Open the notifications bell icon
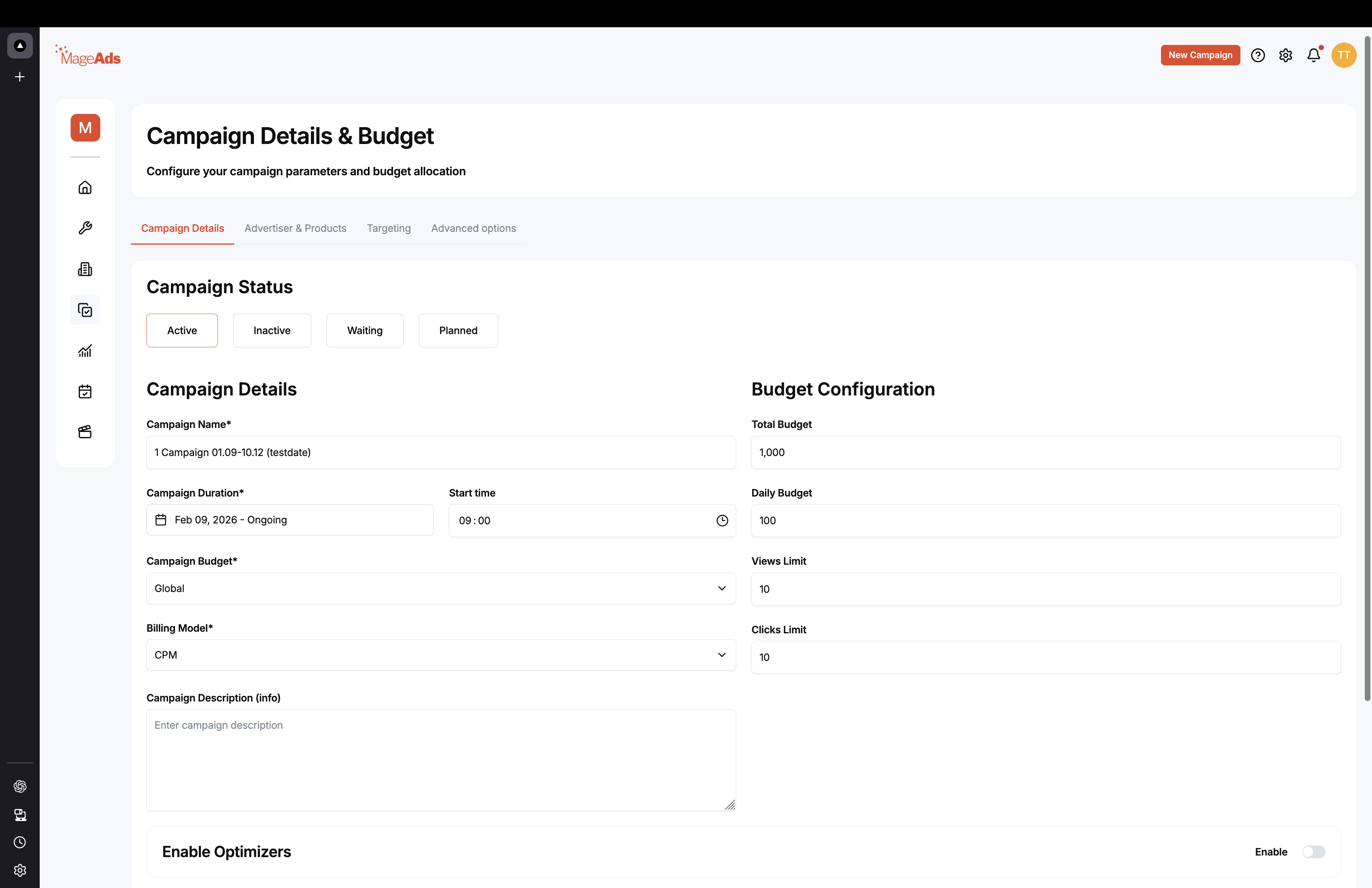The width and height of the screenshot is (1372, 888). pyautogui.click(x=1314, y=55)
